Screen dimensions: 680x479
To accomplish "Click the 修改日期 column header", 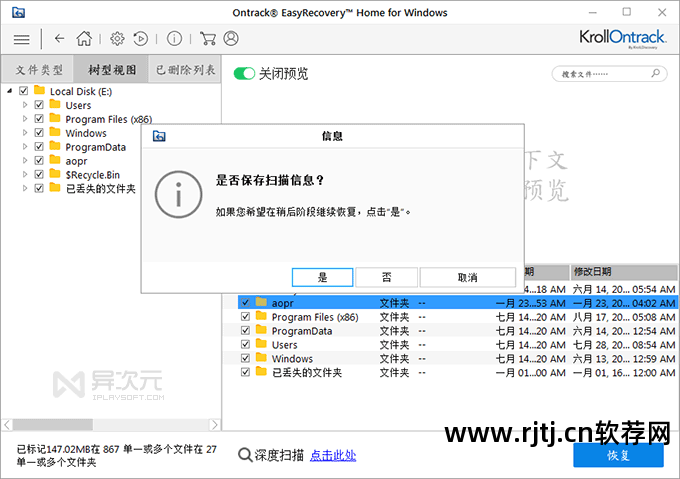I will coord(623,272).
